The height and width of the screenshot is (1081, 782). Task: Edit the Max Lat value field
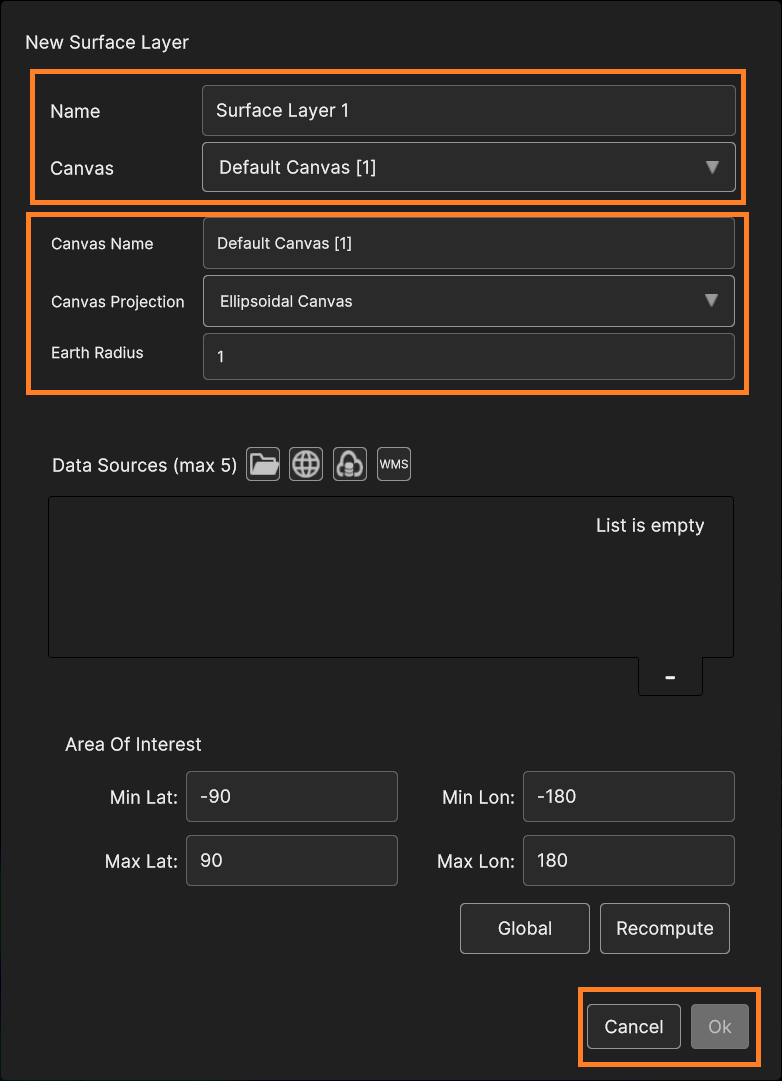(x=292, y=860)
